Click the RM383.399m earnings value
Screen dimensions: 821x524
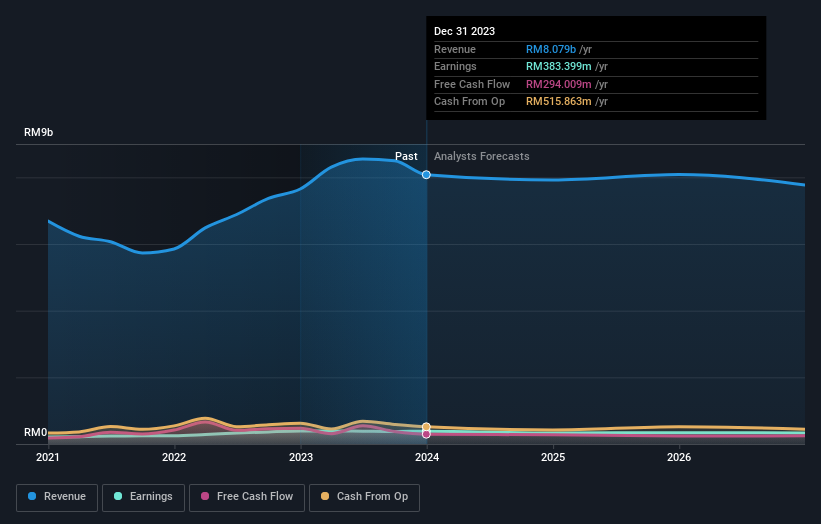pyautogui.click(x=559, y=66)
